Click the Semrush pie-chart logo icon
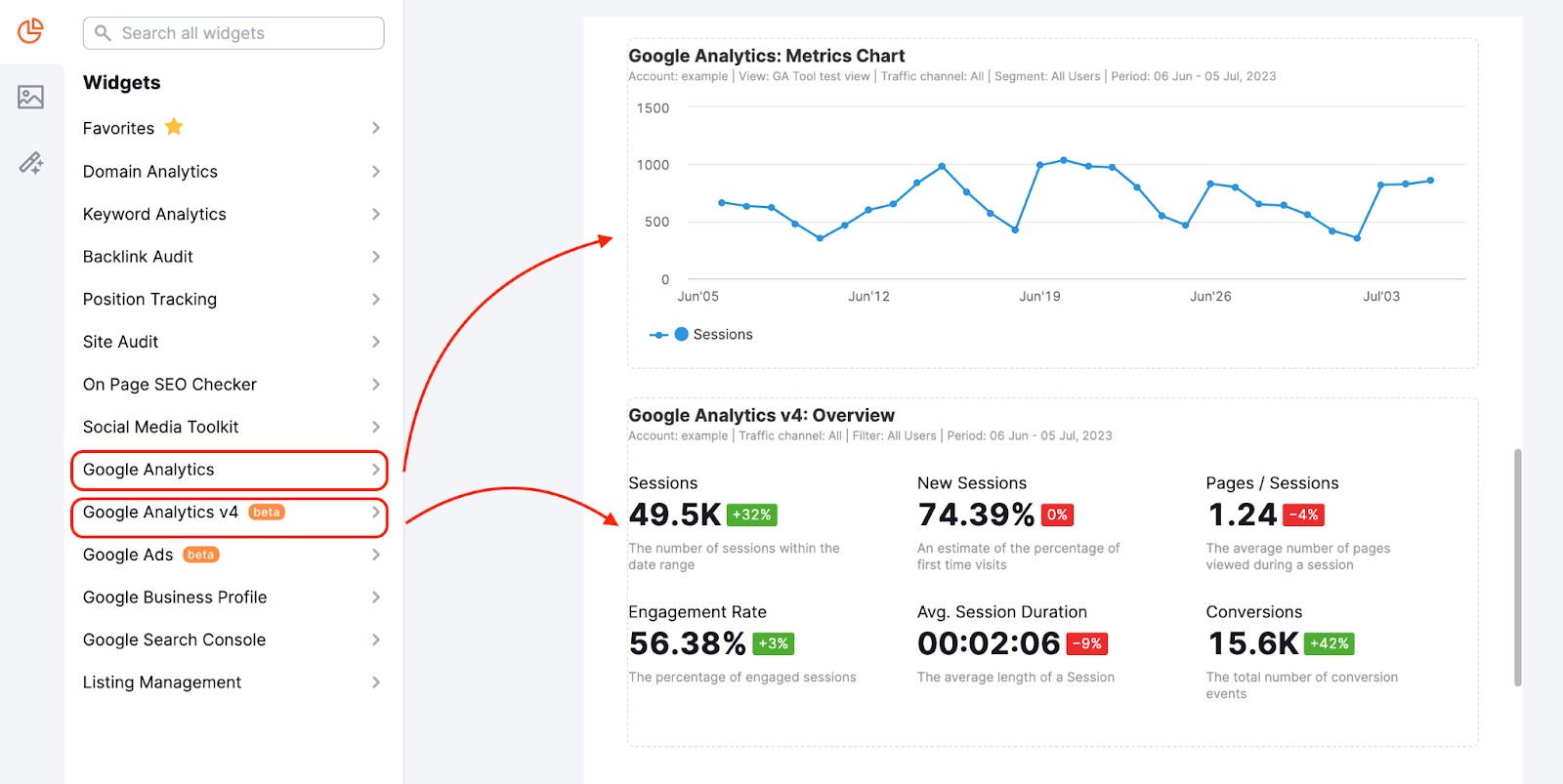The height and width of the screenshot is (784, 1563). coord(31,31)
